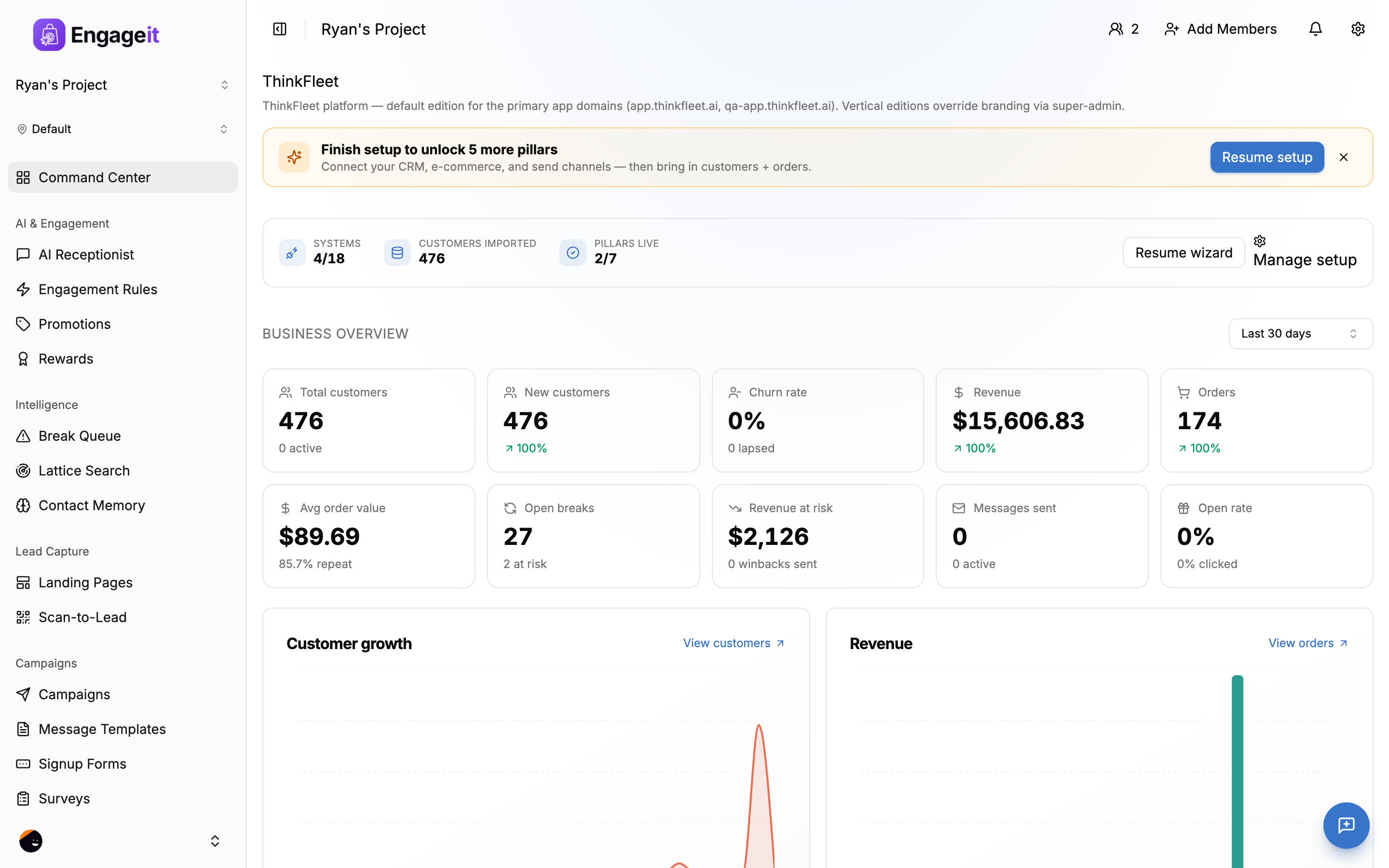The image size is (1389, 868).
Task: Open Promotions in sidebar
Action: point(122,324)
